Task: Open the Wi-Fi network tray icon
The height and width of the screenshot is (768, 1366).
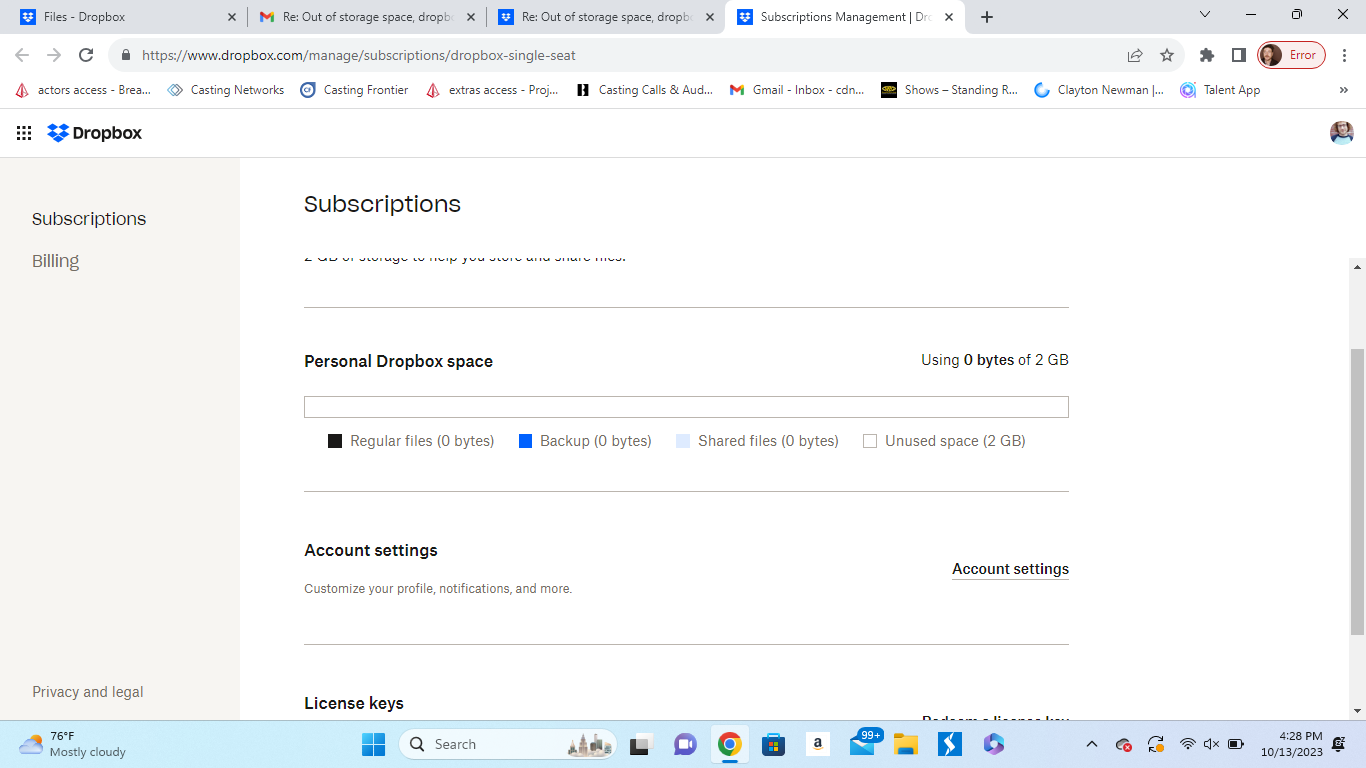Action: [x=1188, y=744]
